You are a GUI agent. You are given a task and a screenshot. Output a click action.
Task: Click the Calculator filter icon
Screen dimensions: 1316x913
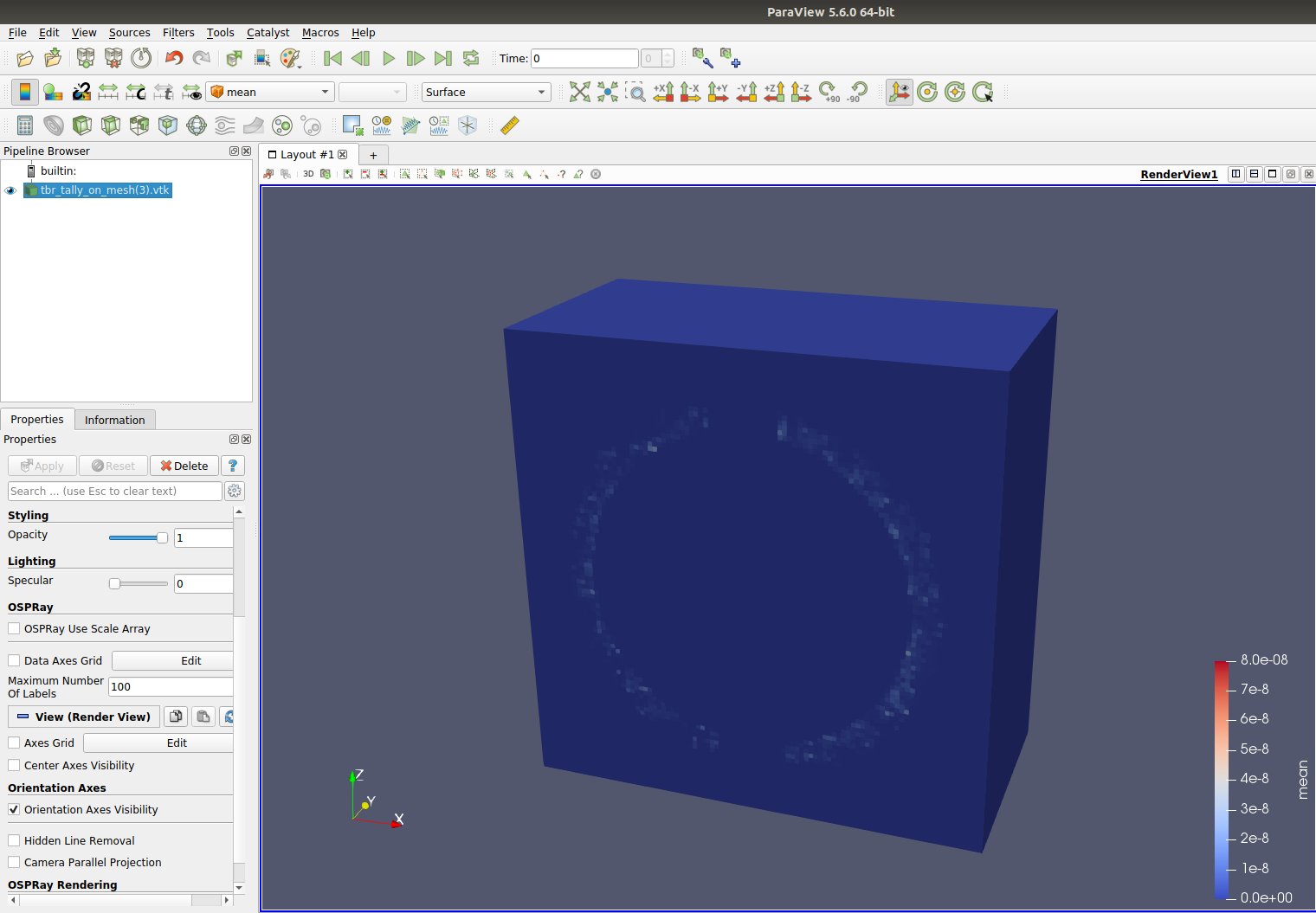(x=24, y=125)
